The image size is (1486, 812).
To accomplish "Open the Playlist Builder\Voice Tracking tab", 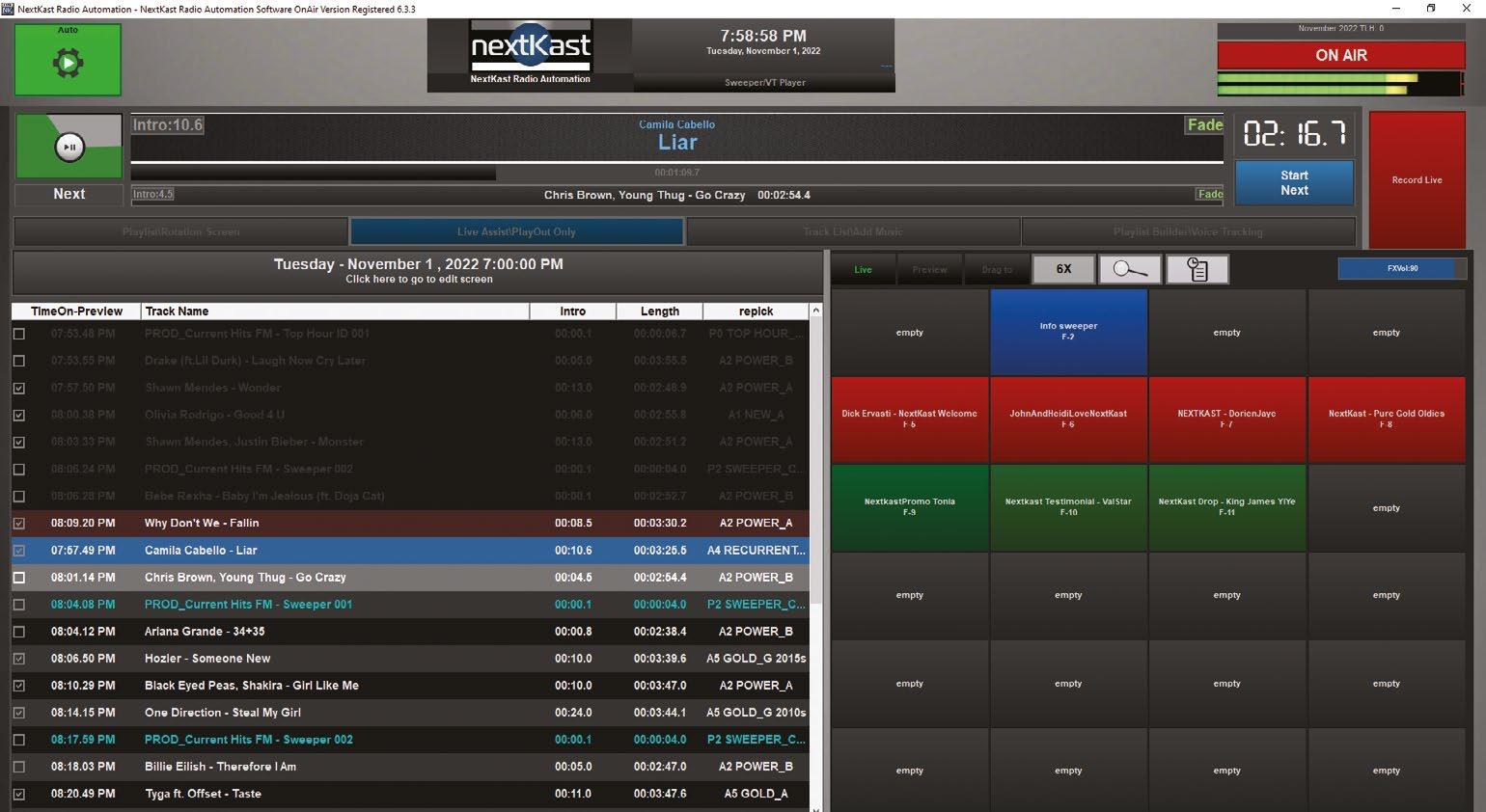I will coord(1188,231).
